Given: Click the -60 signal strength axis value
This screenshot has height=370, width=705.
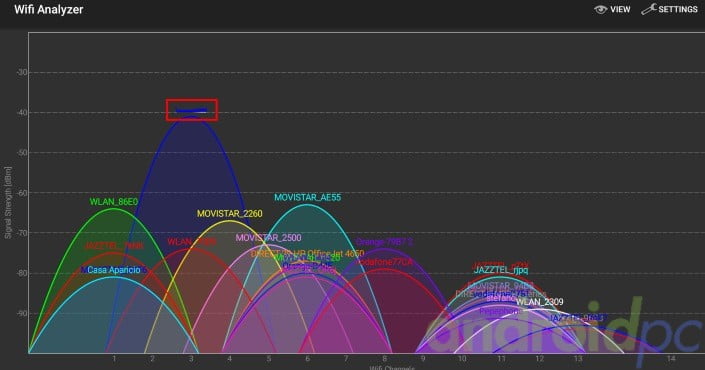Looking at the screenshot, I should click(x=22, y=193).
